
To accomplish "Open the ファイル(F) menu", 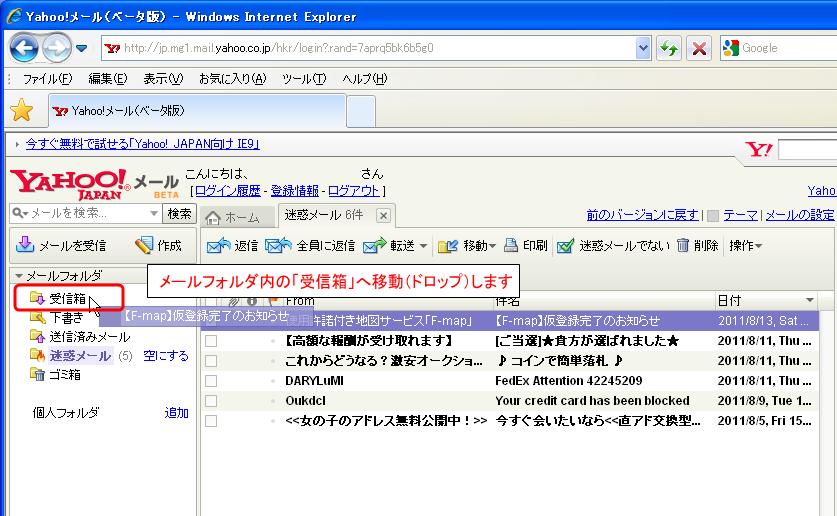I will click(x=47, y=79).
